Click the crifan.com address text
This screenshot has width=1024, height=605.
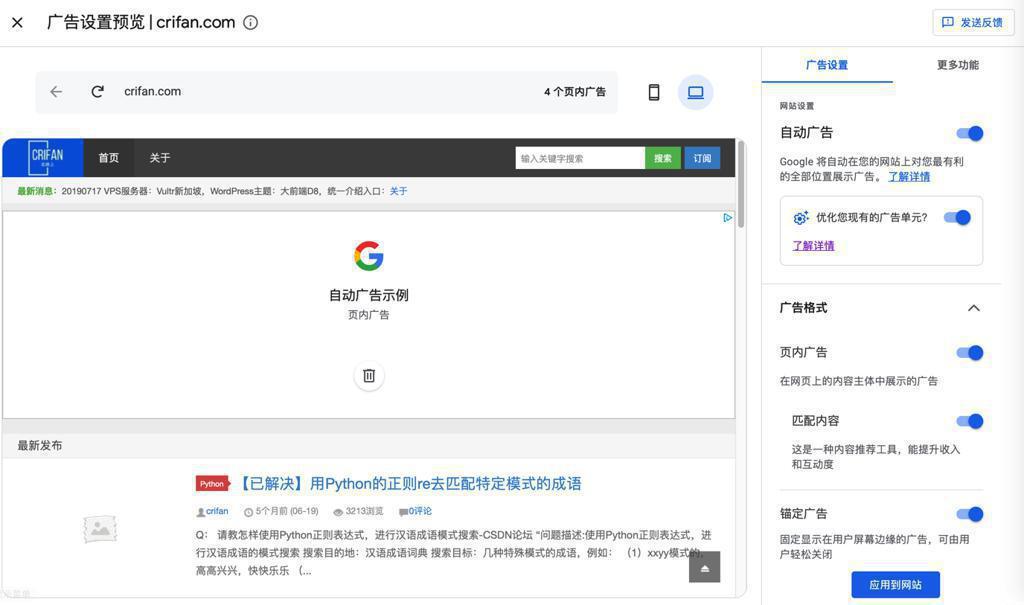(153, 91)
